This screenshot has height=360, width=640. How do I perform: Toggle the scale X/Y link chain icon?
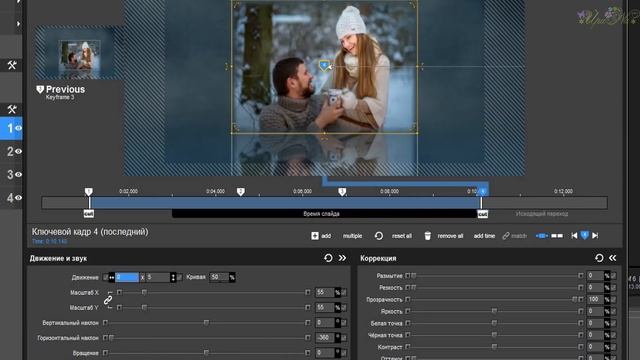(x=108, y=300)
